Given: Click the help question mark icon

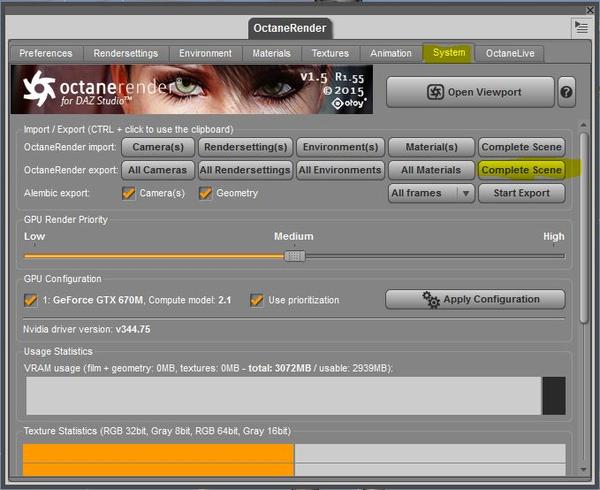Looking at the screenshot, I should (566, 92).
